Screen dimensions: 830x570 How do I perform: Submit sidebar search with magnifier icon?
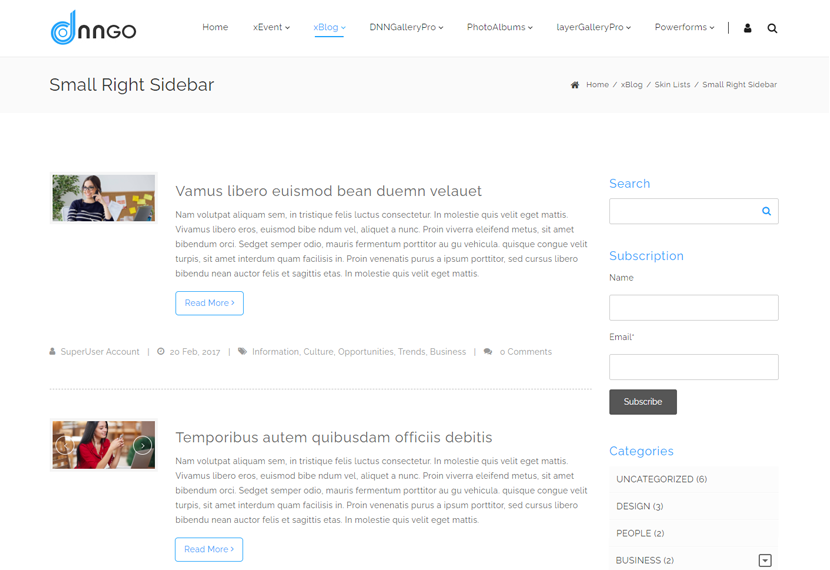tap(766, 211)
